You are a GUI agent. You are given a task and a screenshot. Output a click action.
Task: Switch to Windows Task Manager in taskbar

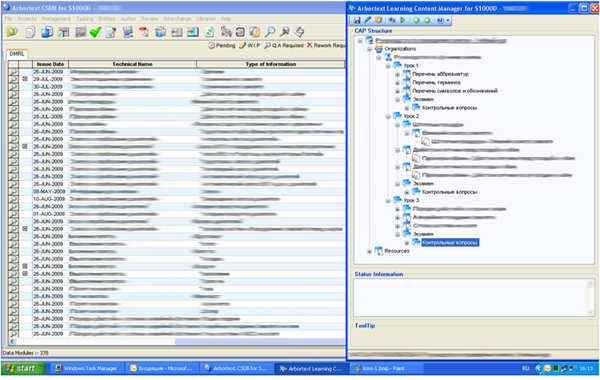coord(87,369)
